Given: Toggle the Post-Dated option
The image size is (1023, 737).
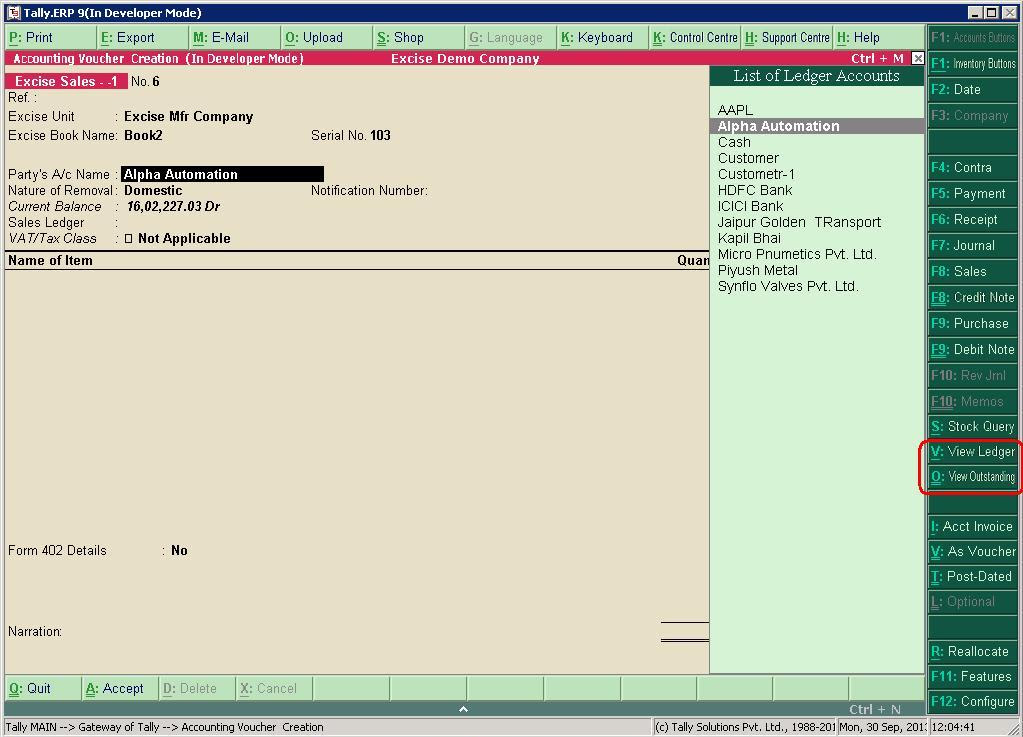Looking at the screenshot, I should pyautogui.click(x=972, y=577).
